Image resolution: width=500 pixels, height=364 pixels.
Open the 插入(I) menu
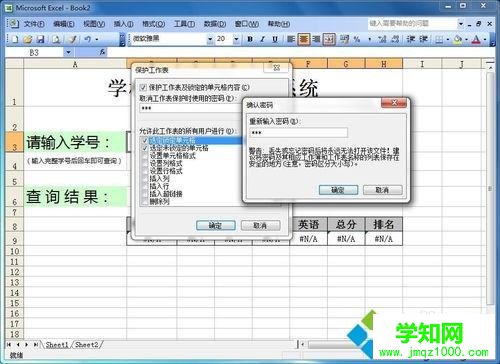tap(123, 24)
